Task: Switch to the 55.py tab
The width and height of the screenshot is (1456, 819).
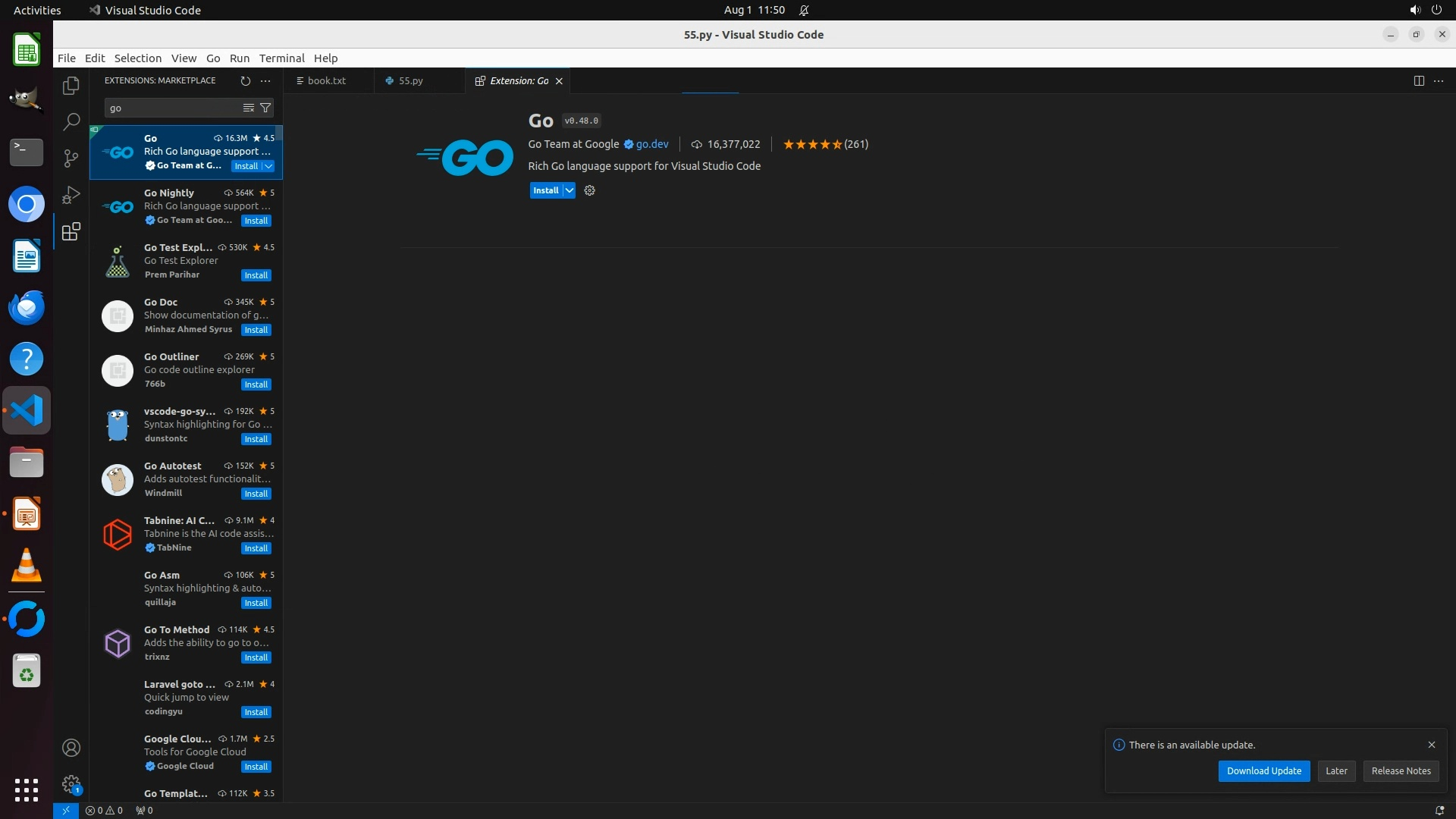Action: (x=410, y=80)
